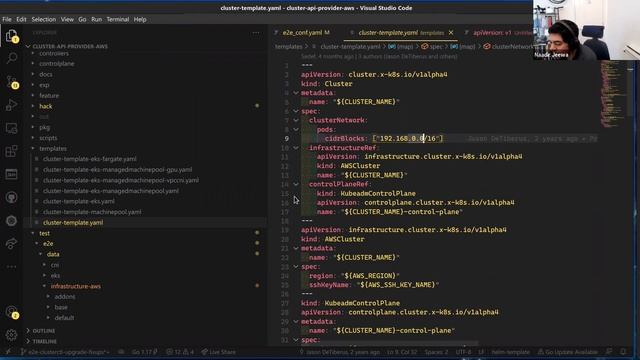Image resolution: width=640 pixels, height=360 pixels.
Task: Show additional views via activity bar ellipsis
Action: (11, 267)
